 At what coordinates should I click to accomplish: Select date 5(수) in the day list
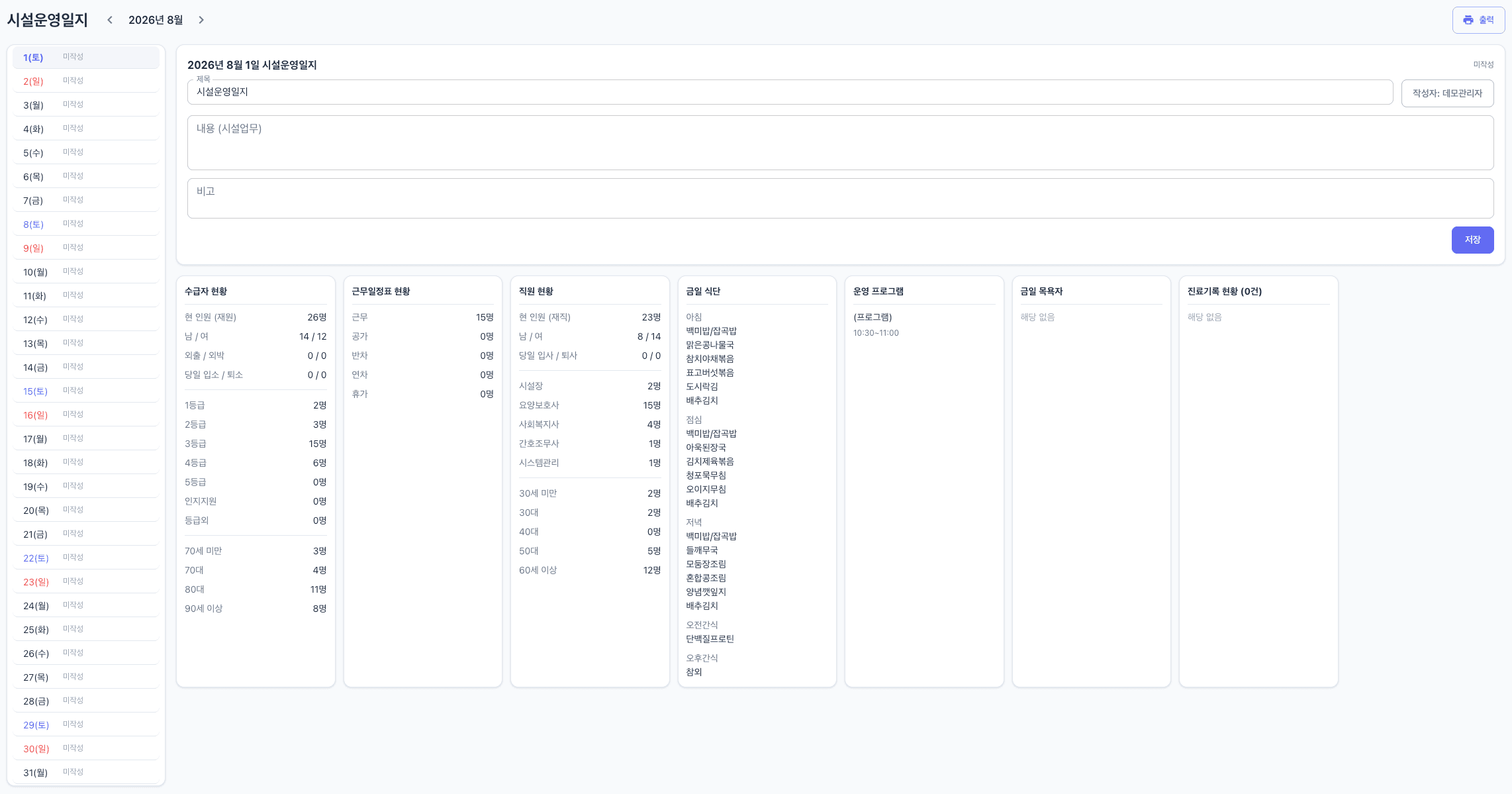[86, 153]
